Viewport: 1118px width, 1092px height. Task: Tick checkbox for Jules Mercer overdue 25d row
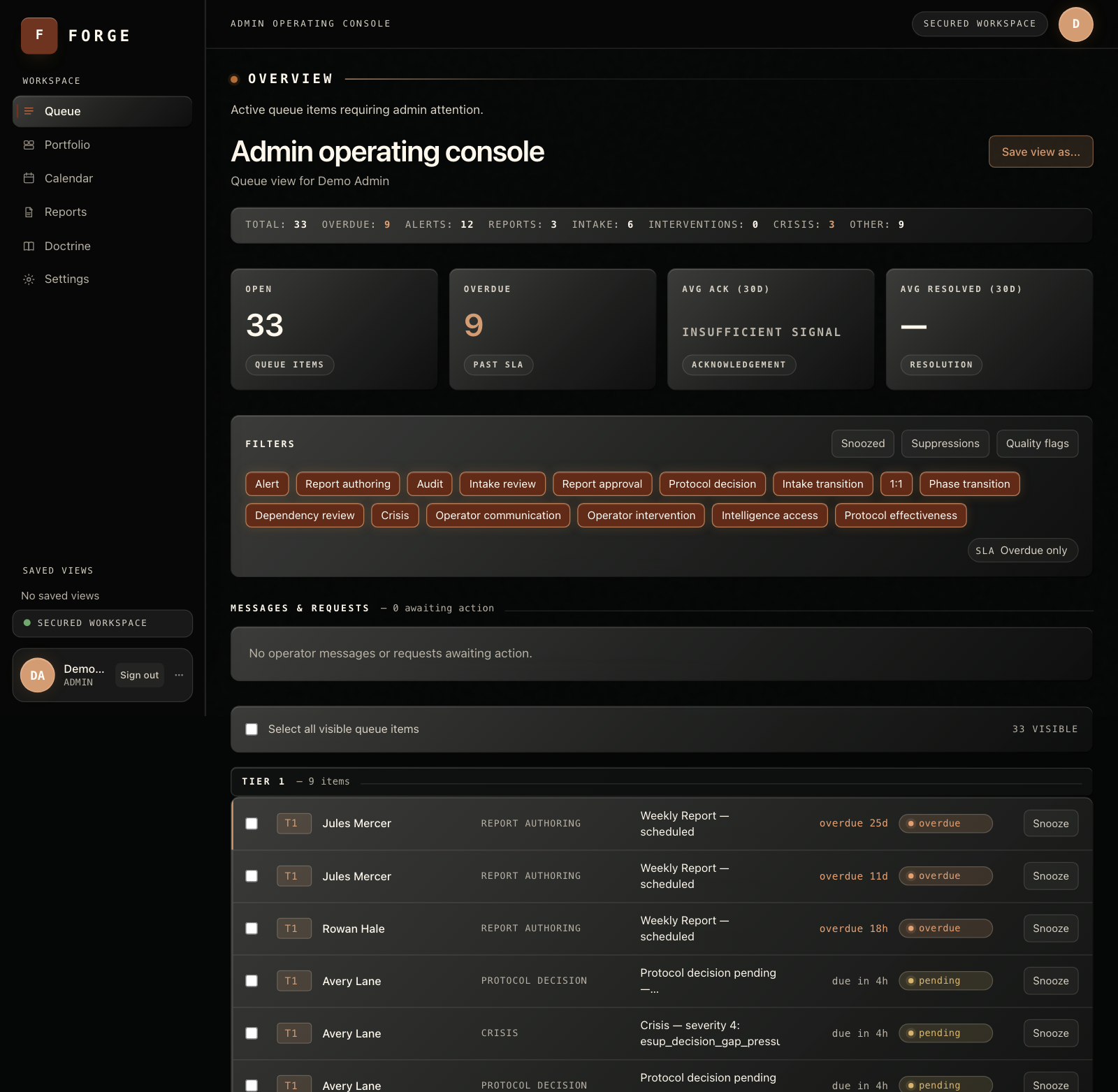(x=252, y=824)
